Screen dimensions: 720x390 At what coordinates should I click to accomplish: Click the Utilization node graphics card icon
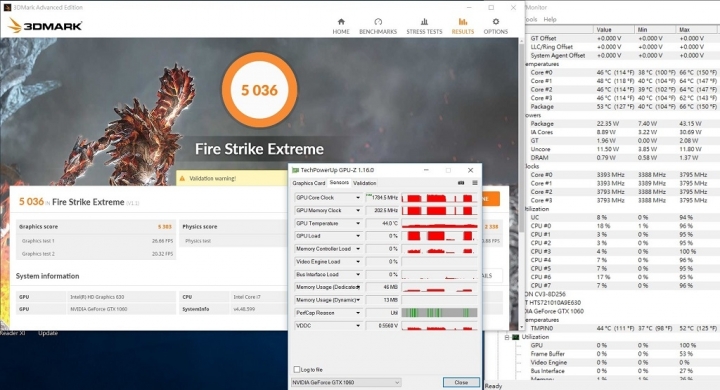[516, 337]
